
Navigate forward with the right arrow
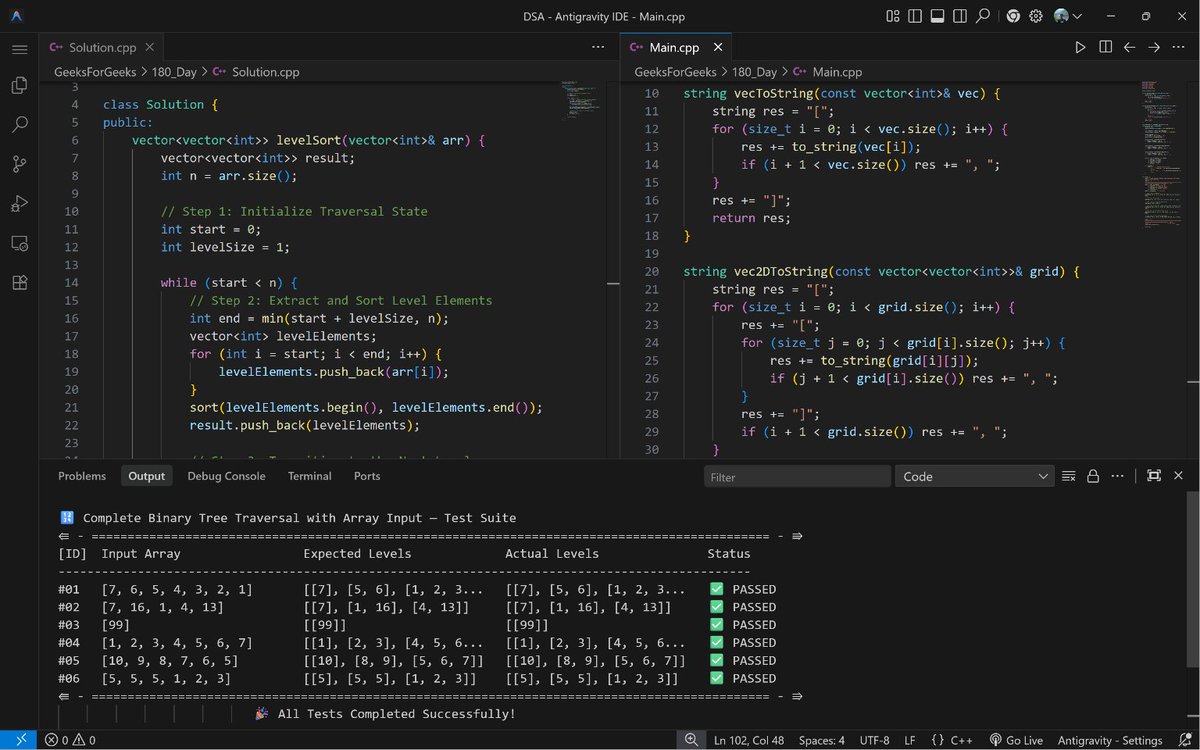(1153, 47)
